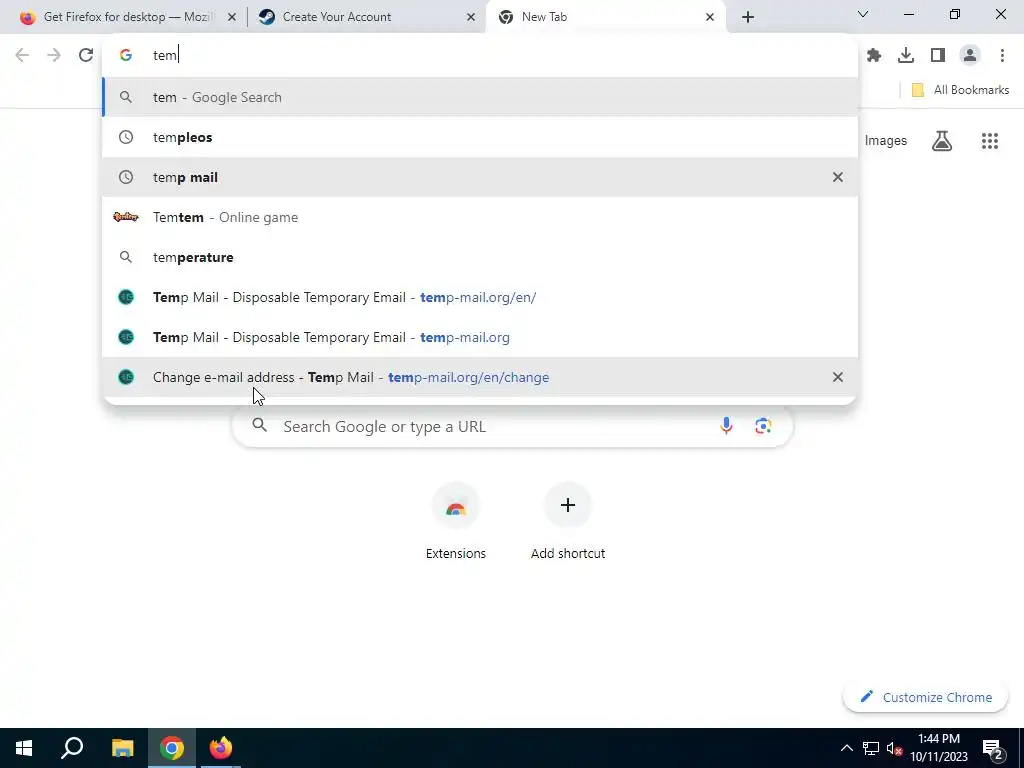Open temp-mail.org/en/change suggestion

(480, 377)
